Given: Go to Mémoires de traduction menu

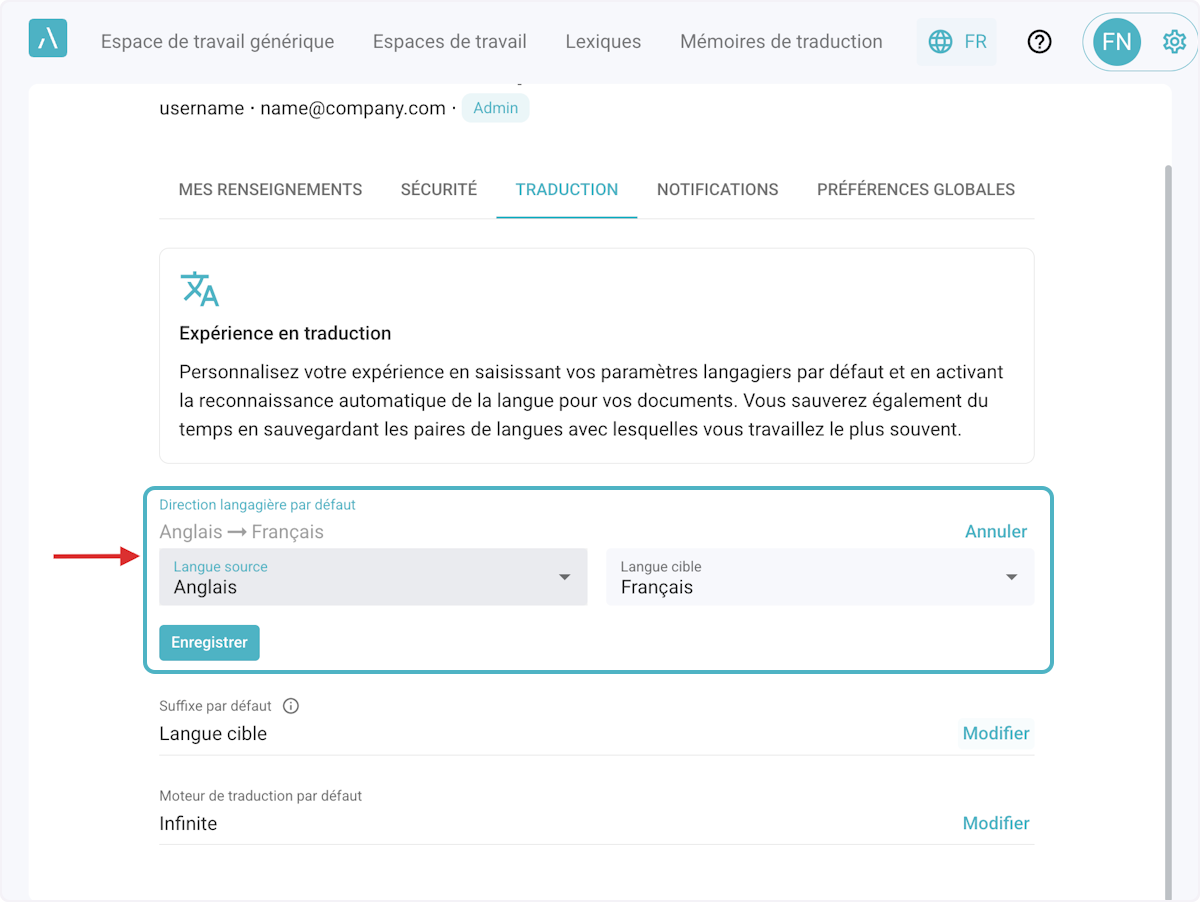Looking at the screenshot, I should (x=781, y=42).
